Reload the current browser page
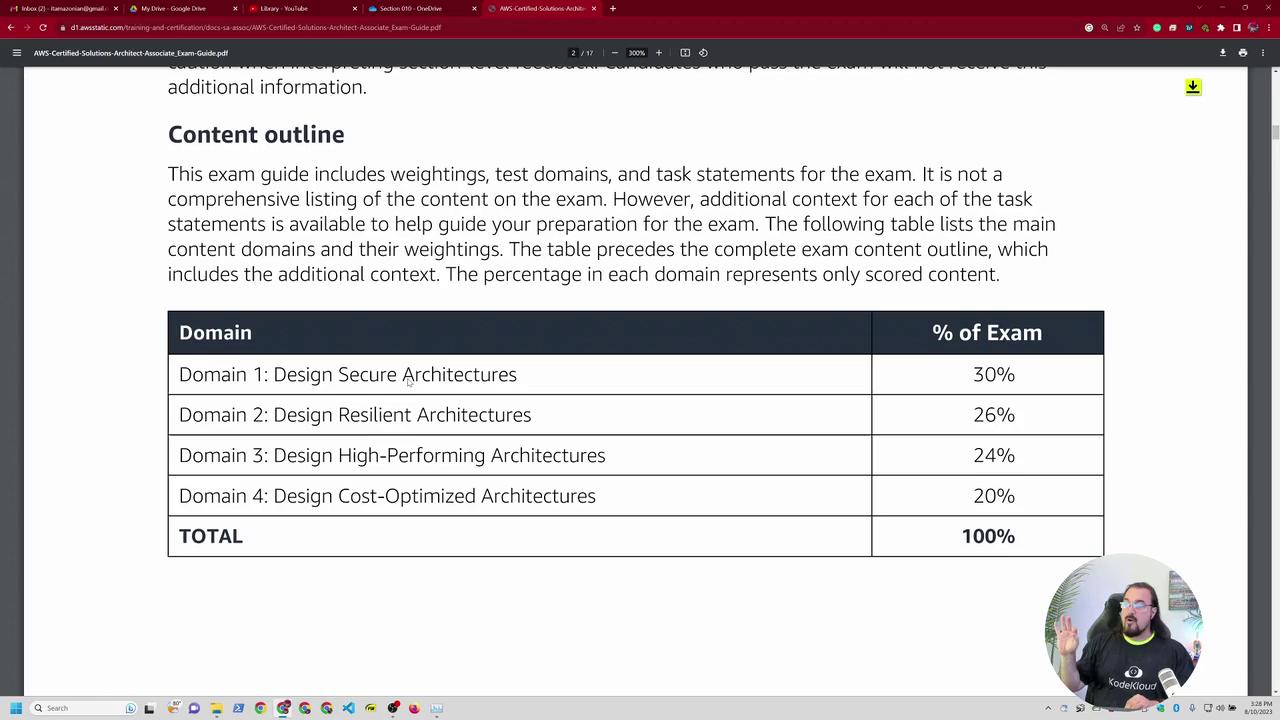1280x720 pixels. (43, 27)
